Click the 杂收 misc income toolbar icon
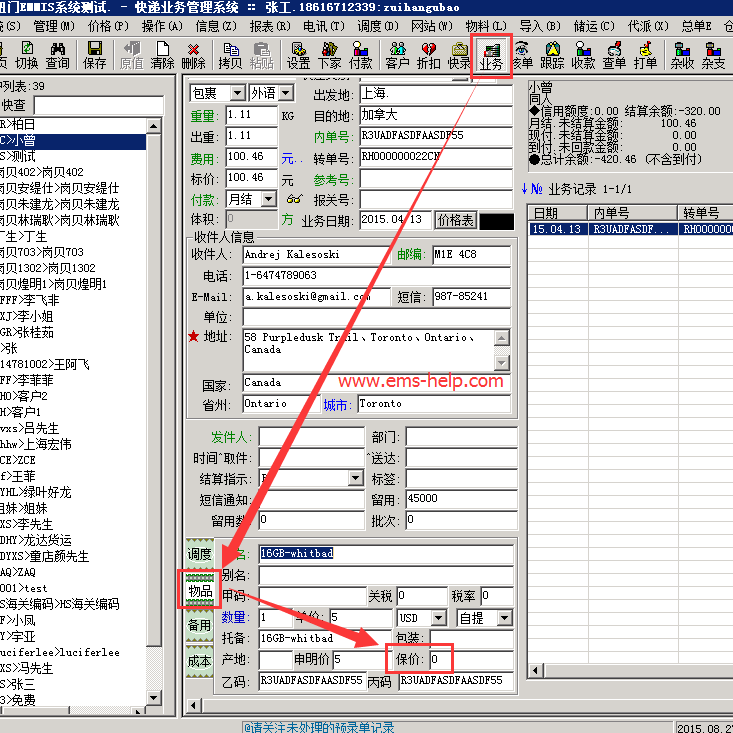The image size is (733, 733). [x=682, y=55]
